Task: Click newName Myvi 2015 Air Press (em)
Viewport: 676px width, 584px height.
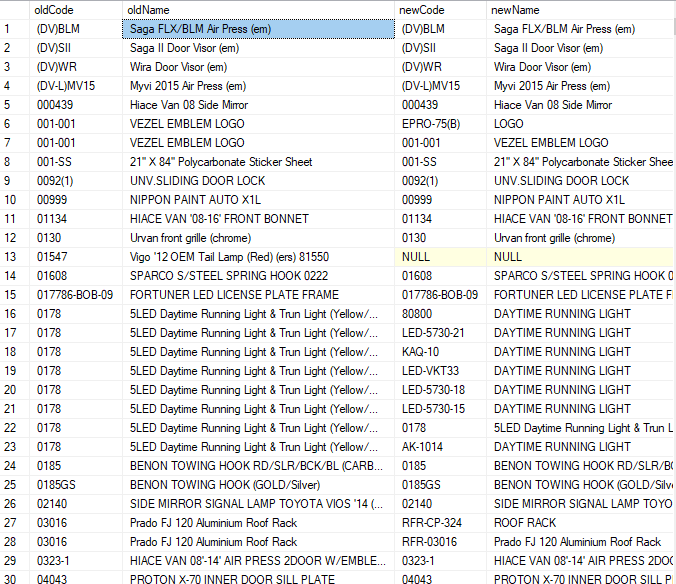Action: coord(581,86)
